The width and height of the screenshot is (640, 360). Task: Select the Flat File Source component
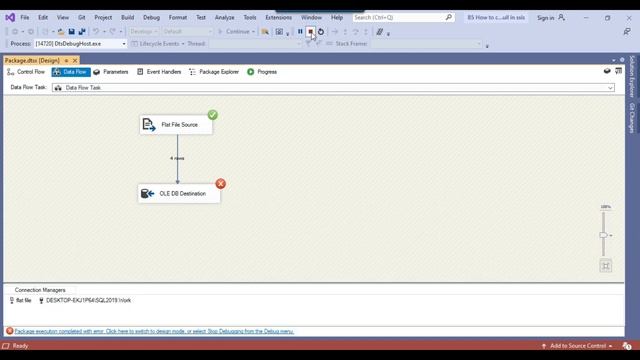click(176, 124)
